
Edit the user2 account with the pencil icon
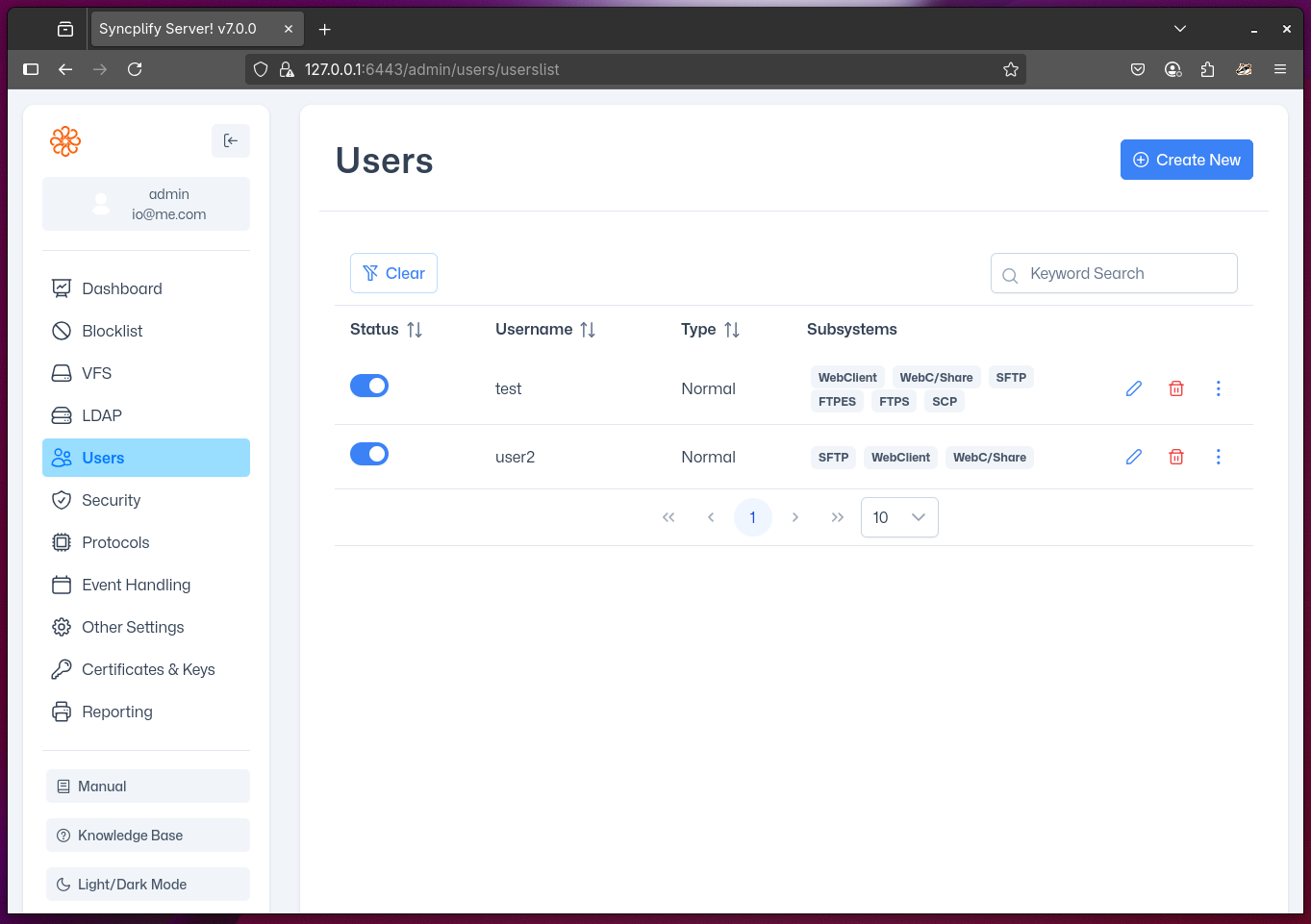[1133, 457]
